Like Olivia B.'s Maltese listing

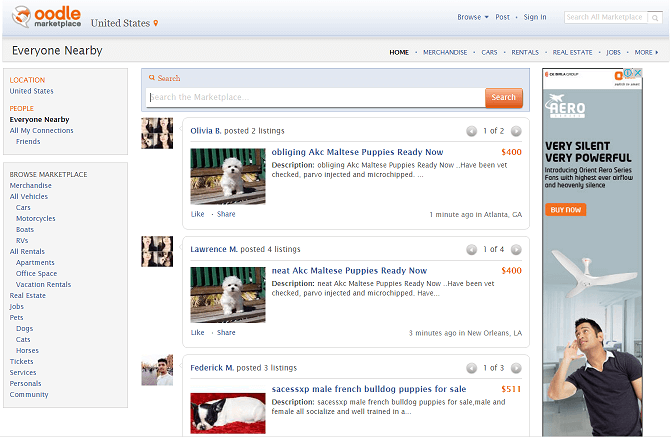(x=197, y=214)
